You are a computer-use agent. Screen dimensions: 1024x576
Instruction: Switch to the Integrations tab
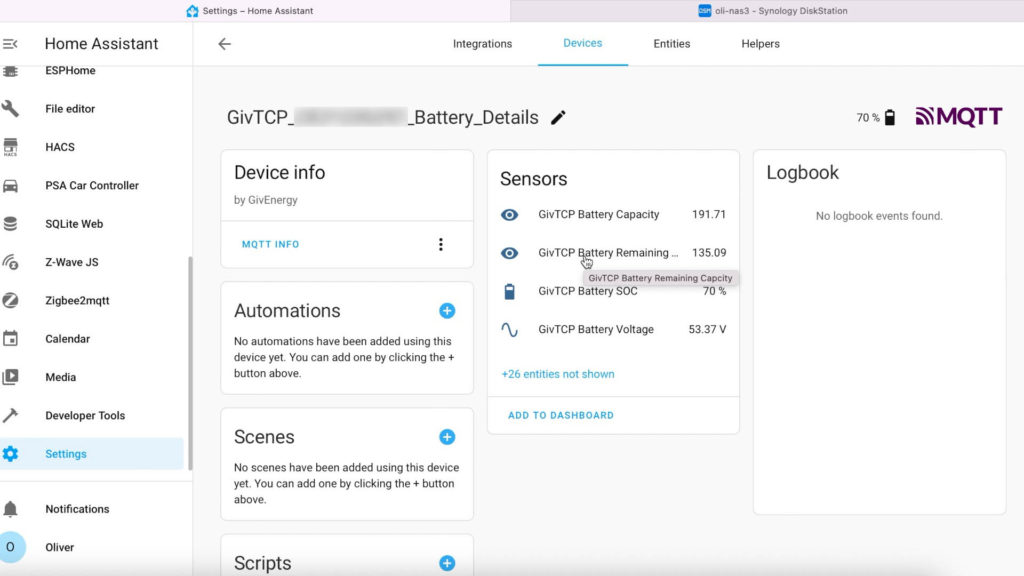tap(483, 44)
